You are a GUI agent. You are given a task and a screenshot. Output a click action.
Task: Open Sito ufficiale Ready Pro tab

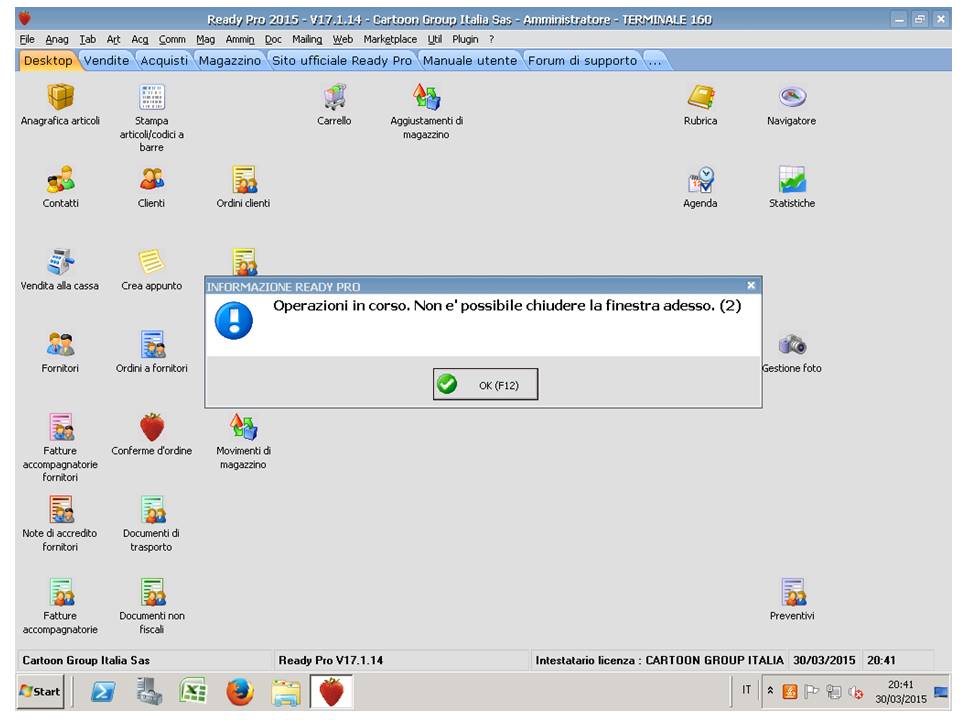(342, 61)
